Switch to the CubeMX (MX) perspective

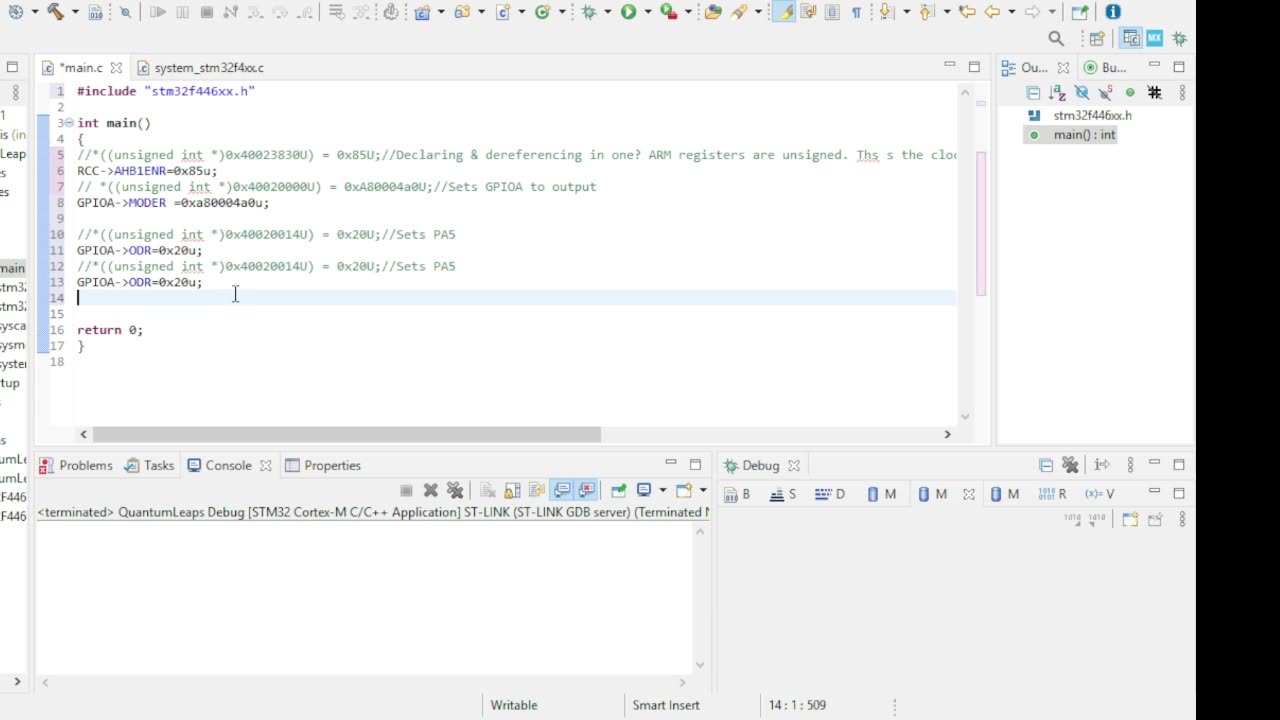click(x=1155, y=39)
